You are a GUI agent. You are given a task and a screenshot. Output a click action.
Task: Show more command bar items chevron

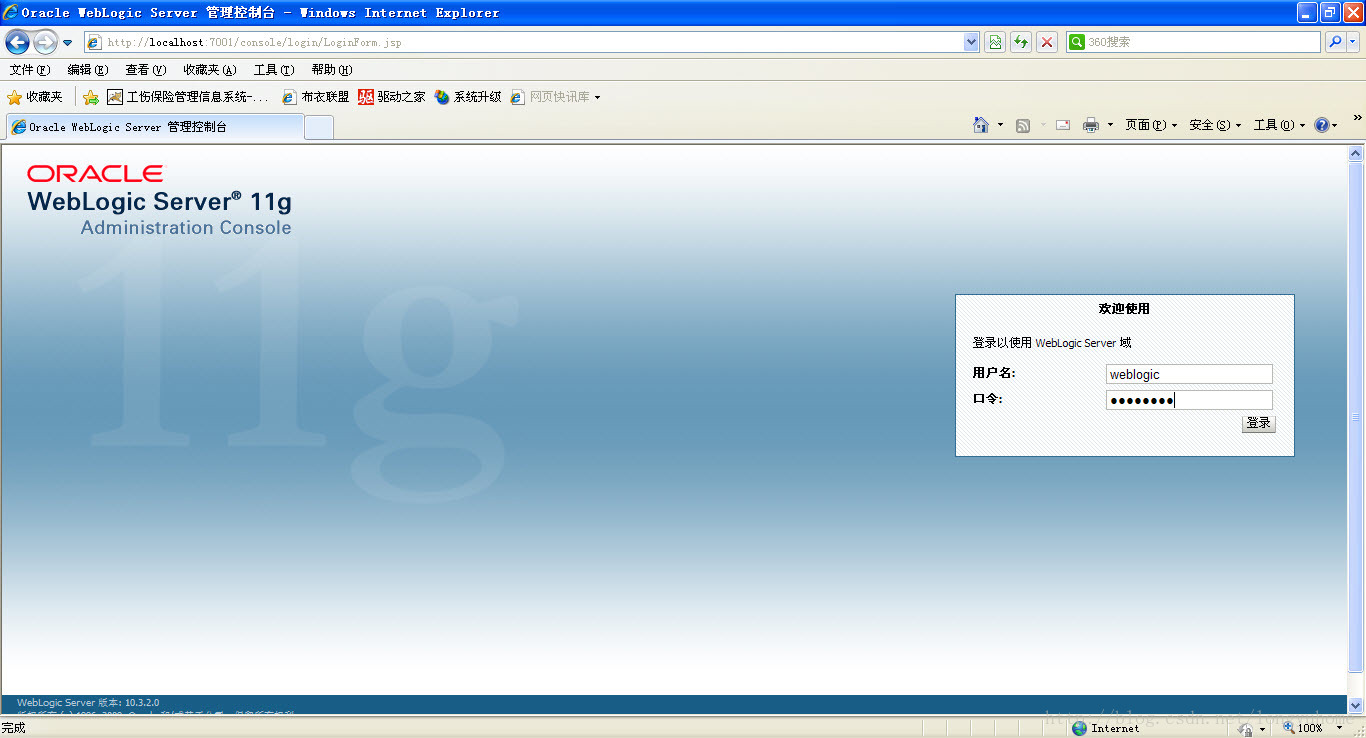[x=1357, y=118]
